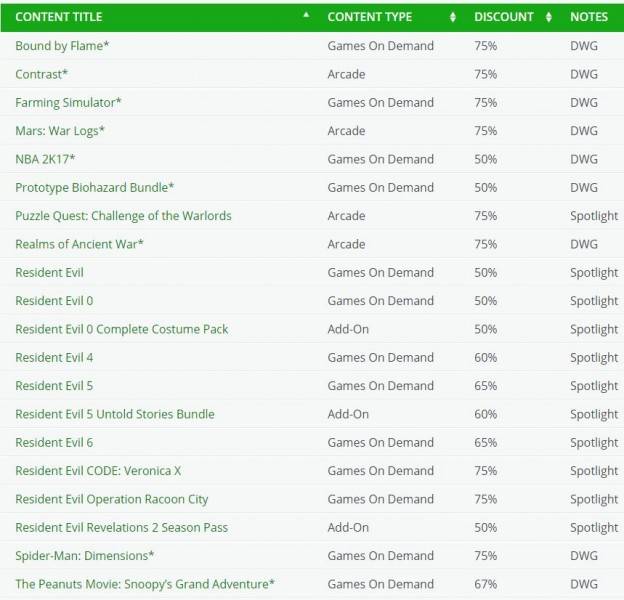Open the Contrast game link
The height and width of the screenshot is (600, 624).
coord(42,74)
